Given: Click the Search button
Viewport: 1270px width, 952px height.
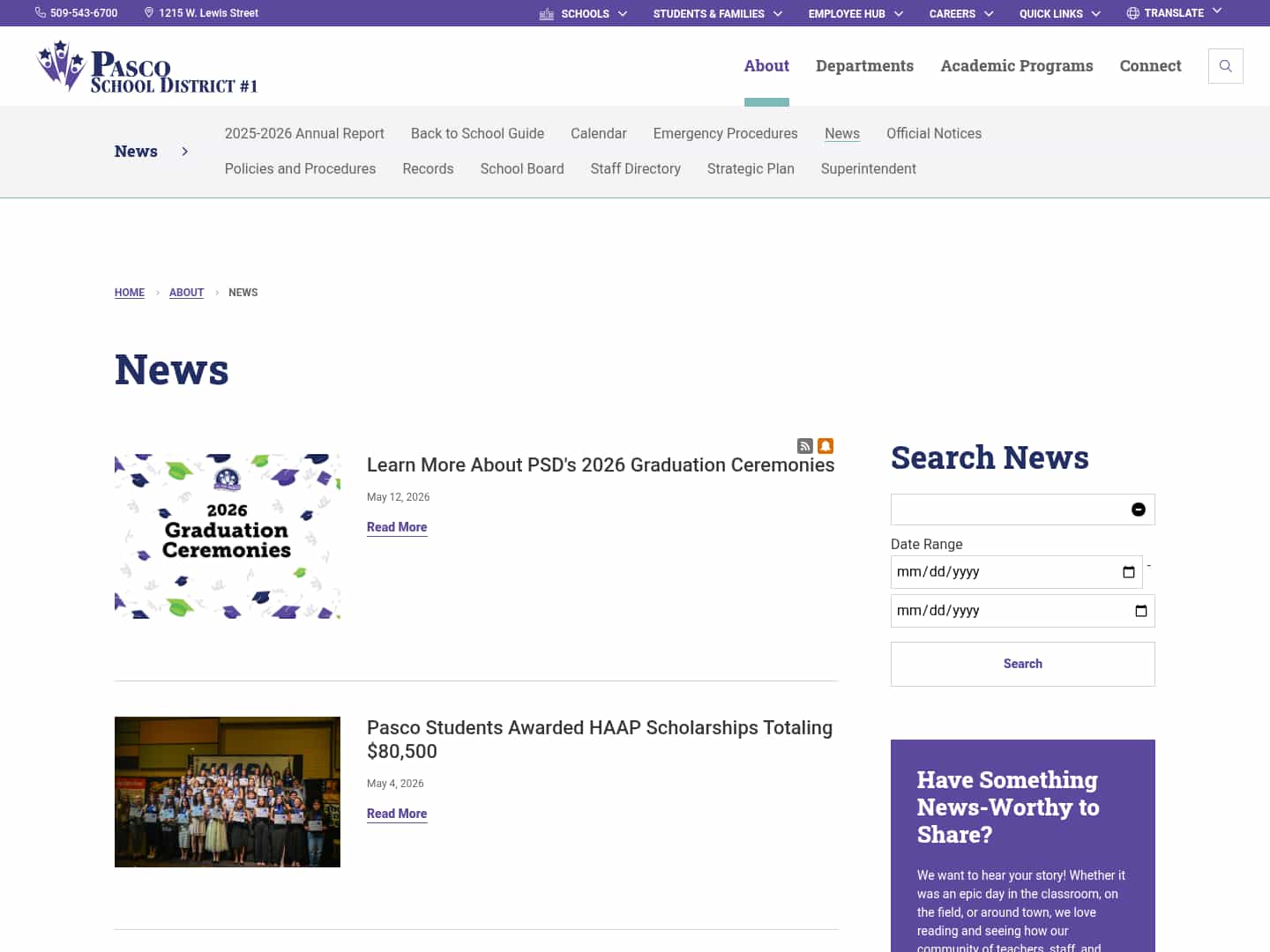Looking at the screenshot, I should [1022, 664].
